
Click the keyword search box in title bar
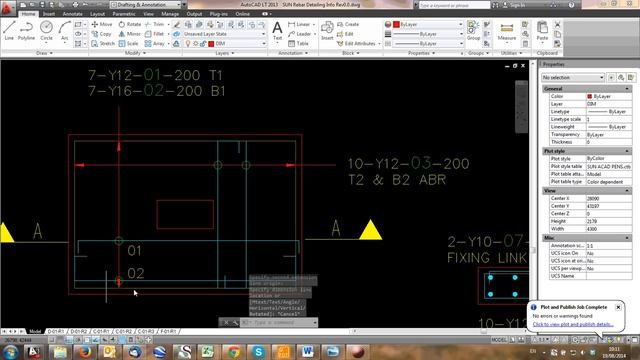click(454, 5)
